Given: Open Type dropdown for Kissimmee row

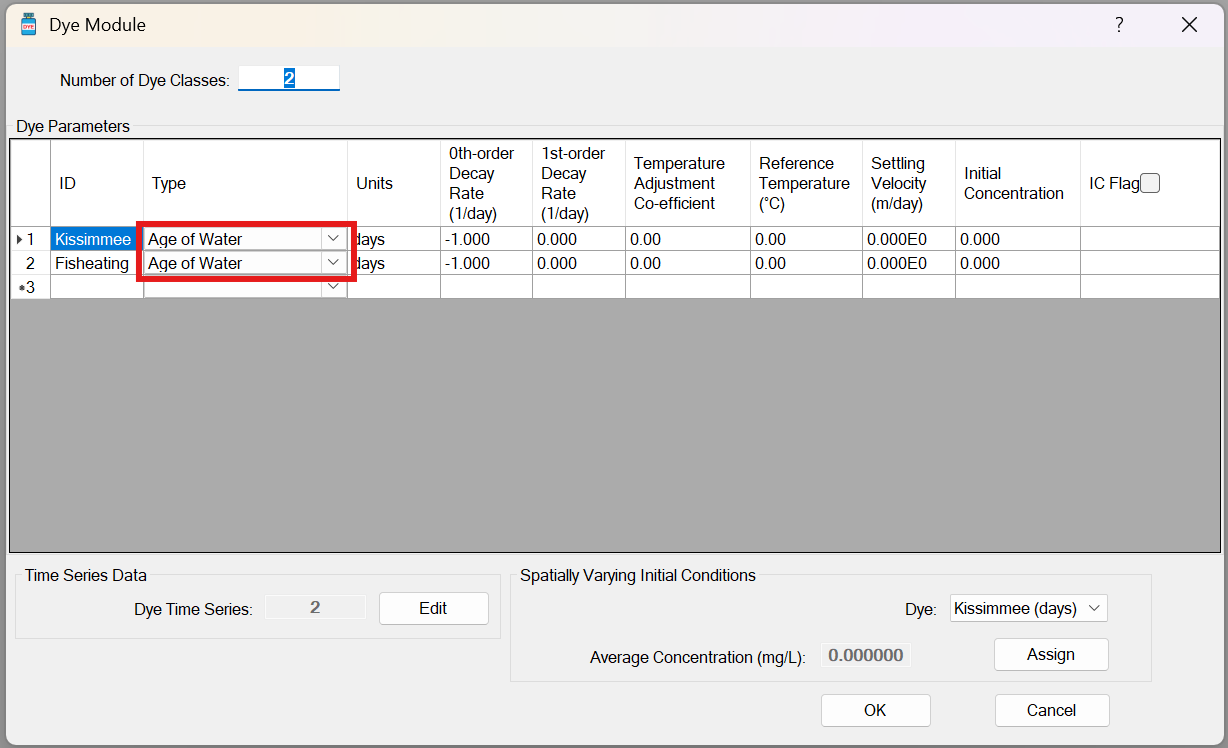Looking at the screenshot, I should 332,239.
